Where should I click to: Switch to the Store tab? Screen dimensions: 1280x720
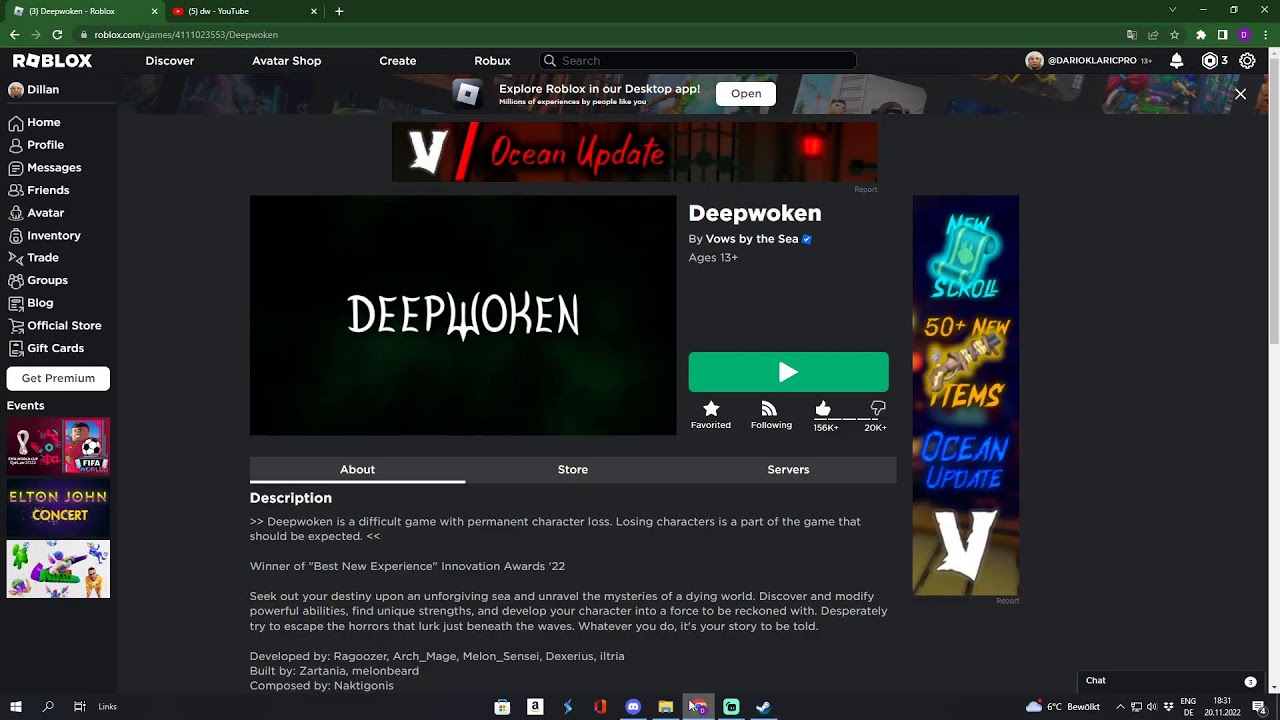[x=573, y=470]
